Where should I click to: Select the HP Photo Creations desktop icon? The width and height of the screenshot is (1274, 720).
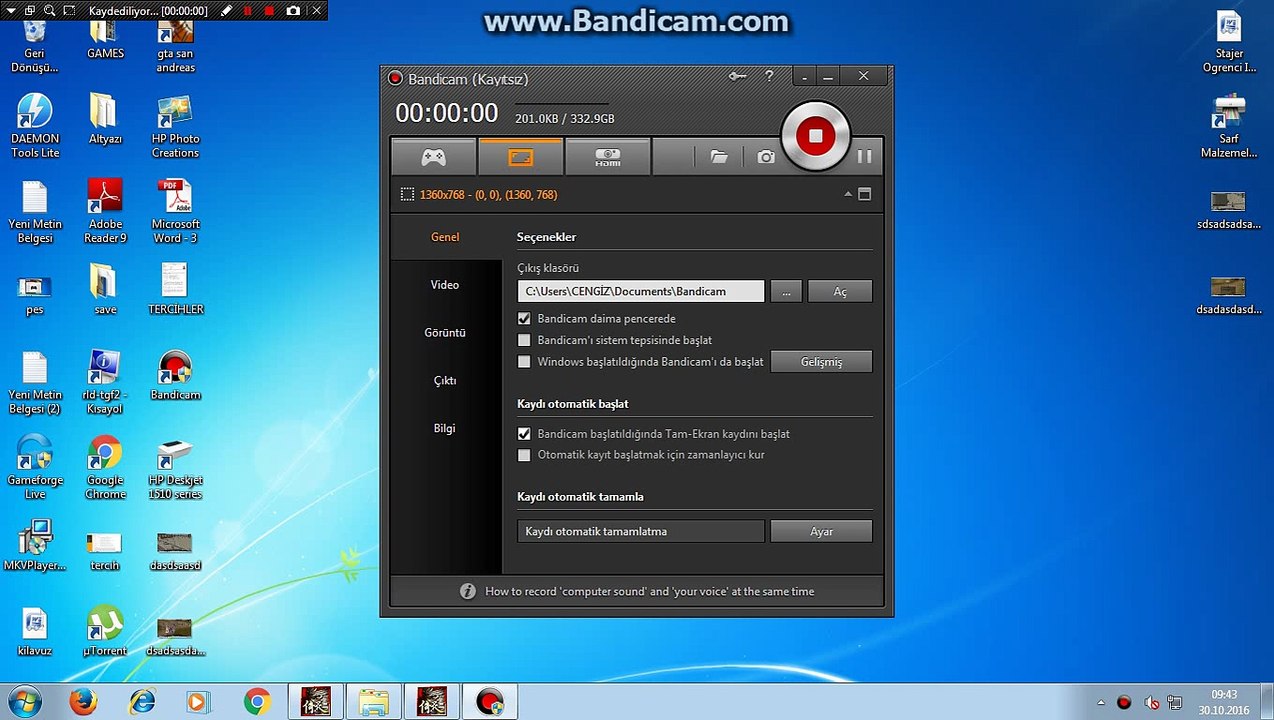(x=176, y=126)
